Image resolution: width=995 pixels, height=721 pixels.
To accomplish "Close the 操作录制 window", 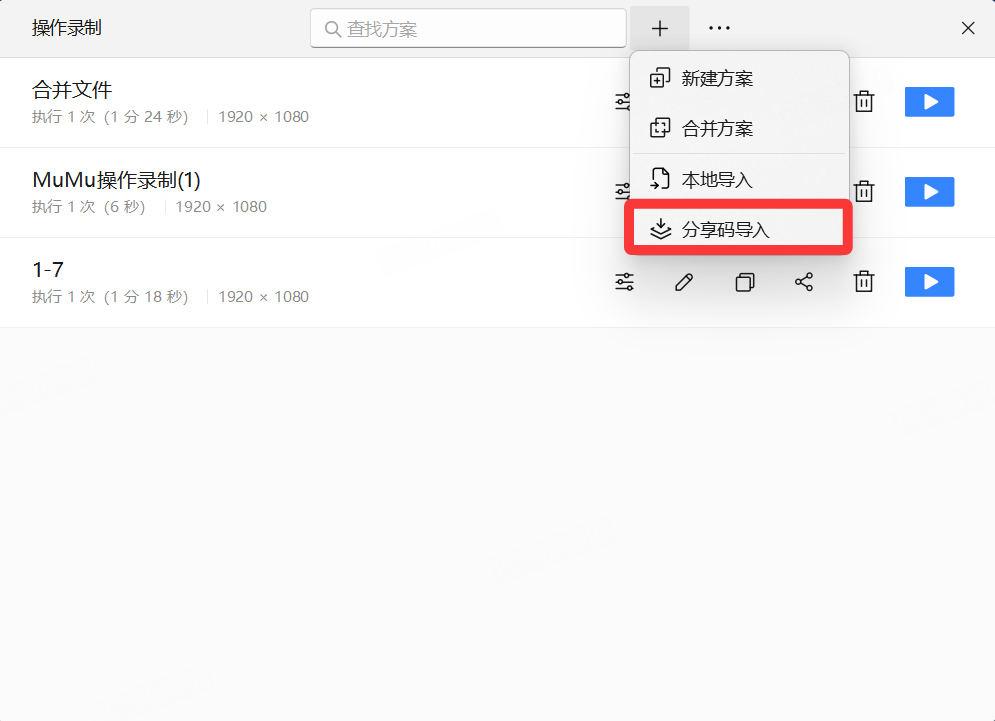I will click(968, 28).
